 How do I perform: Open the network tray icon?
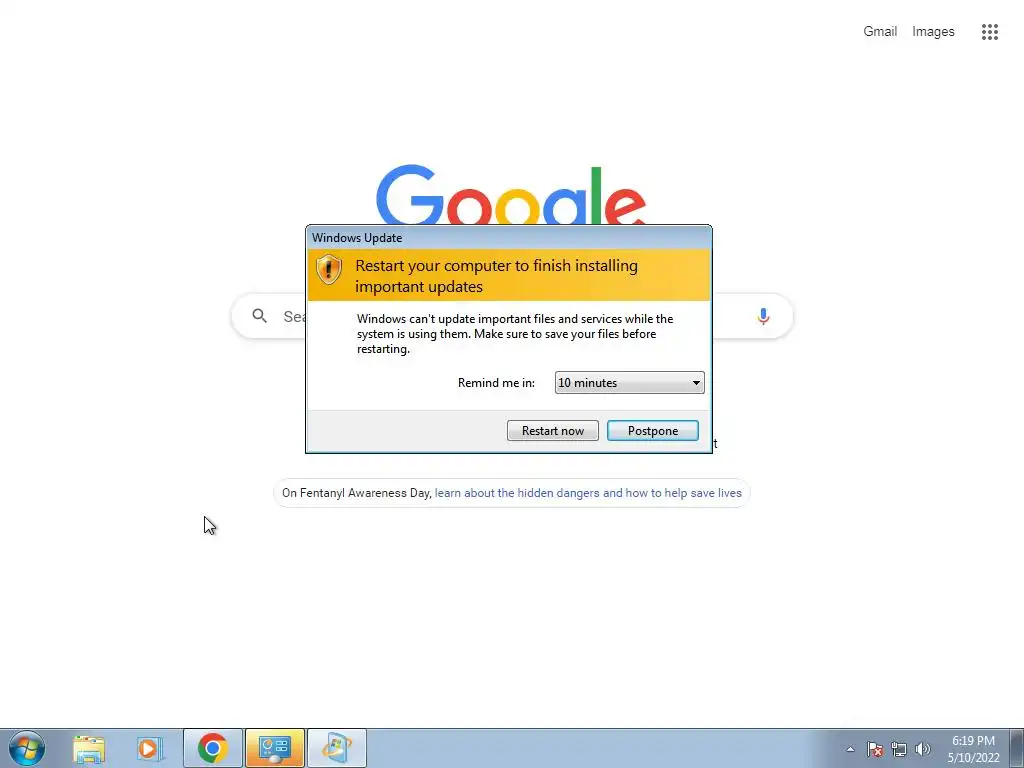tap(899, 749)
